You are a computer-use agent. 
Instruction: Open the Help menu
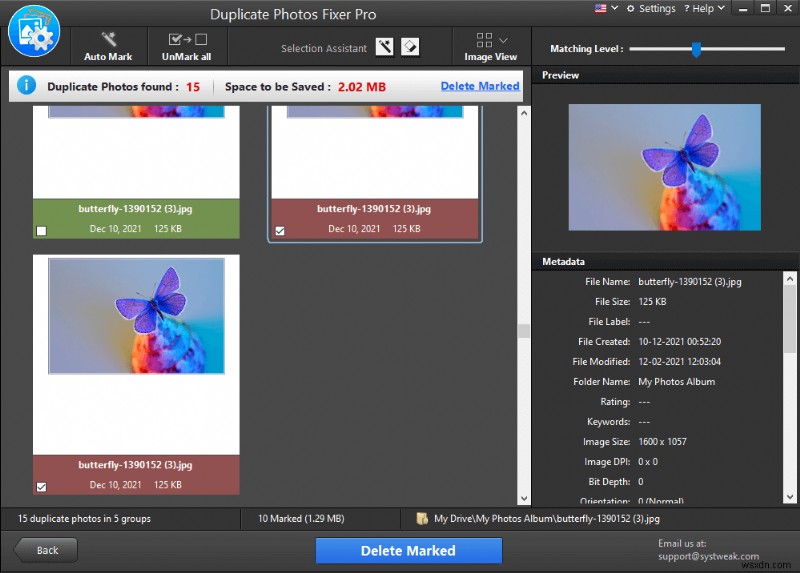click(x=704, y=9)
